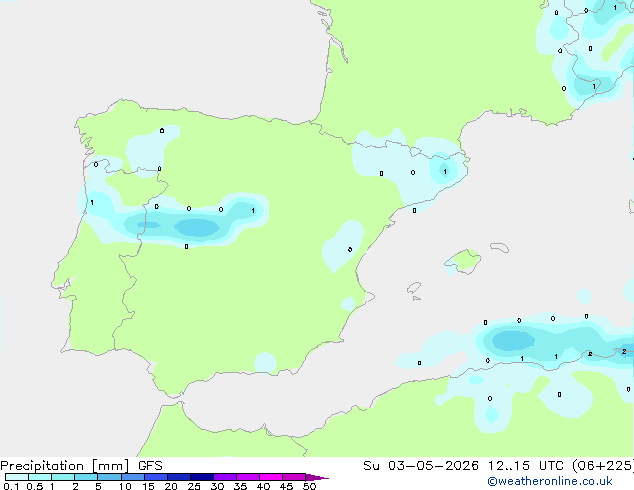The height and width of the screenshot is (490, 634).
Task: Click the 45–50 mm legend color swatch
Action: point(294,477)
